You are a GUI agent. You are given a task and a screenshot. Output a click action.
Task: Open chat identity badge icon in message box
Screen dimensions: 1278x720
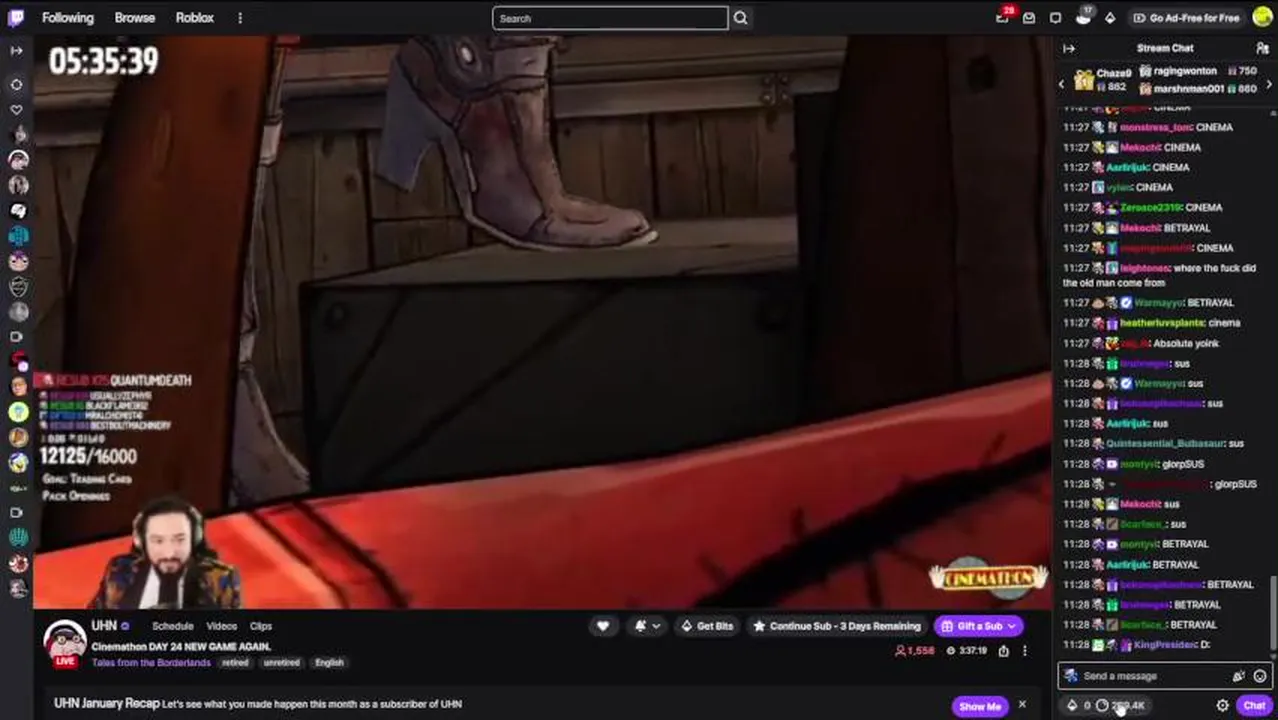[1071, 676]
